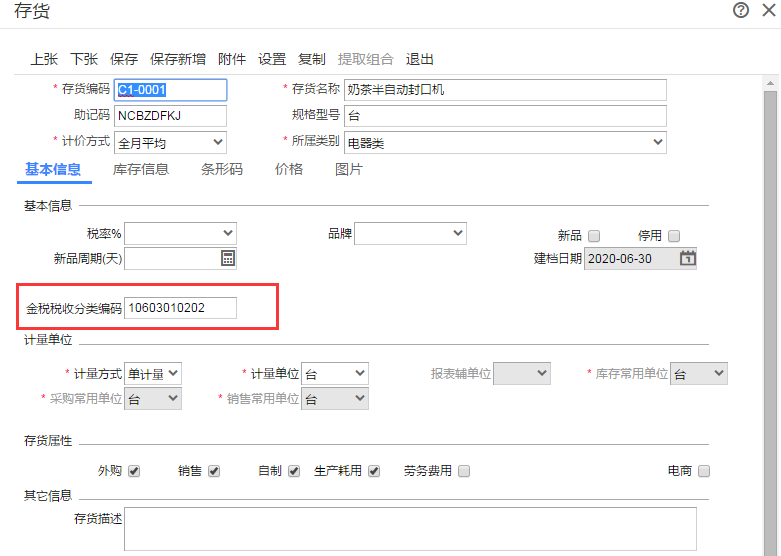The height and width of the screenshot is (556, 781).
Task: Open the 采购常用单位 dropdown
Action: [x=153, y=398]
